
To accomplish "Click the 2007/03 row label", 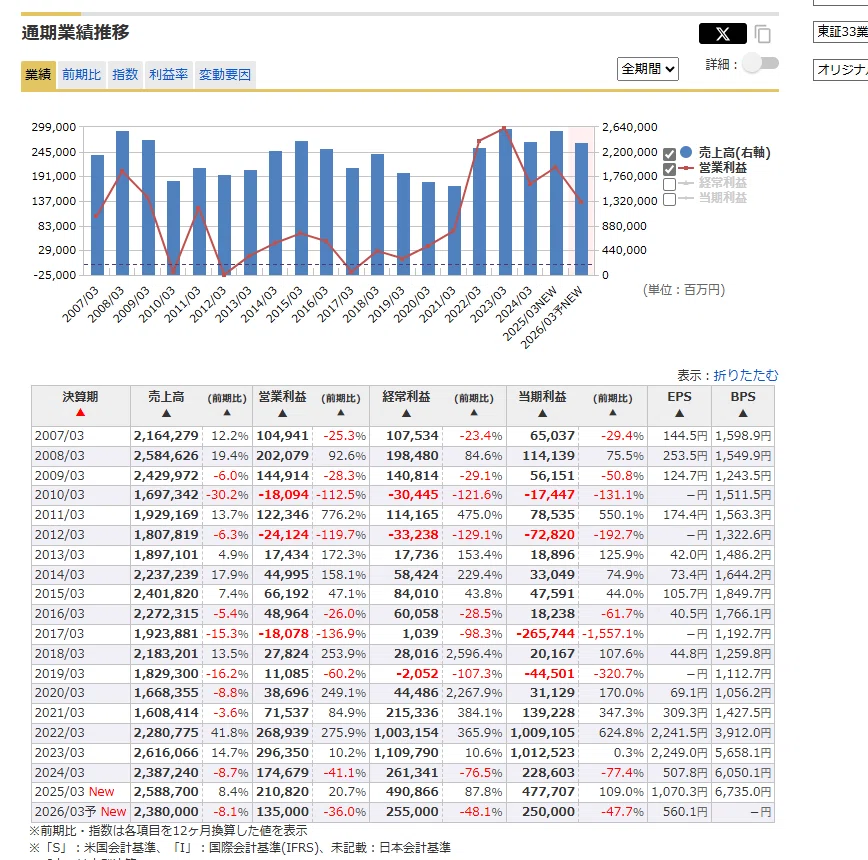I will click(60, 436).
